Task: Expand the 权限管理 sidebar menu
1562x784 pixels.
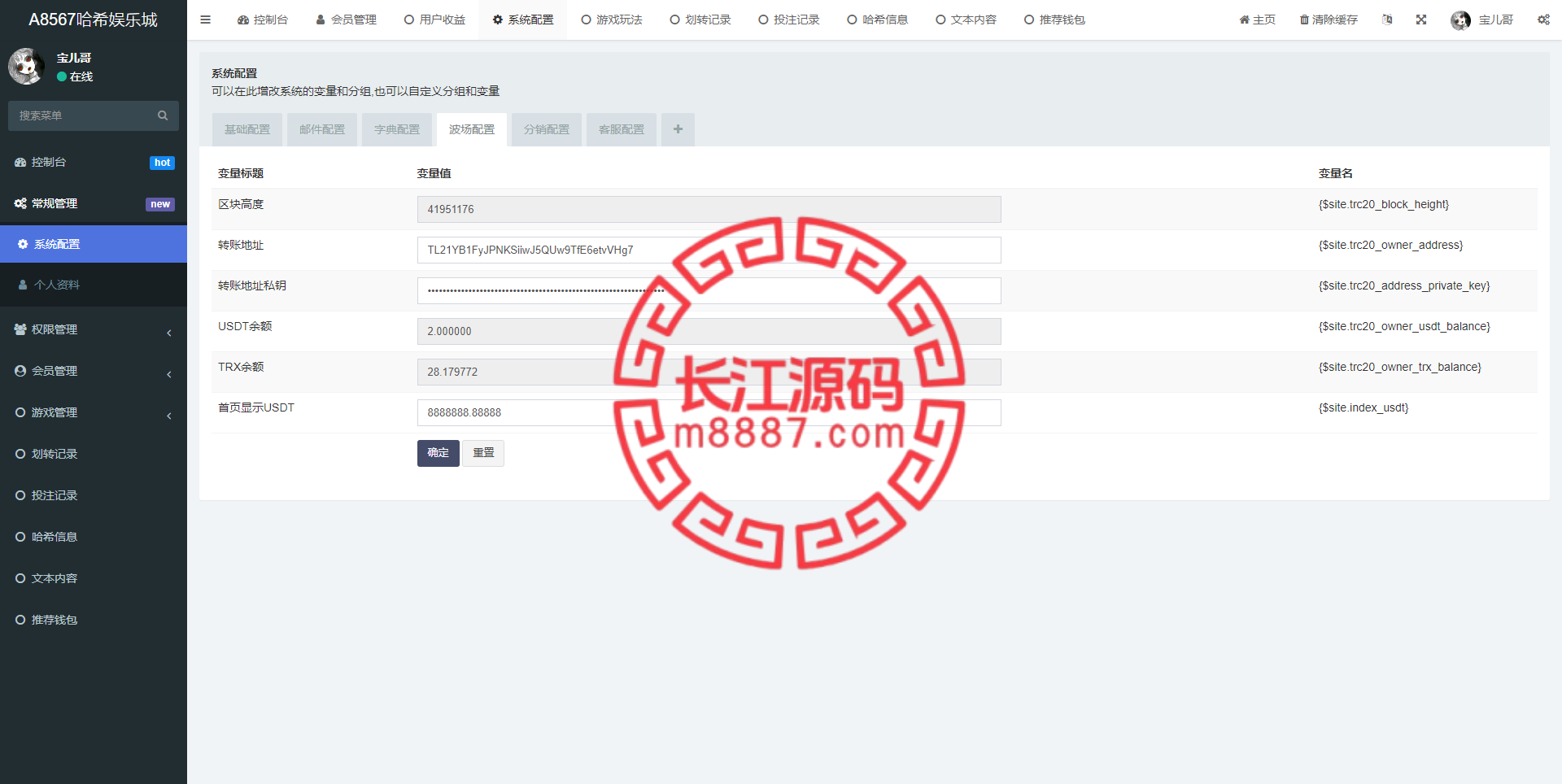Action: 94,329
